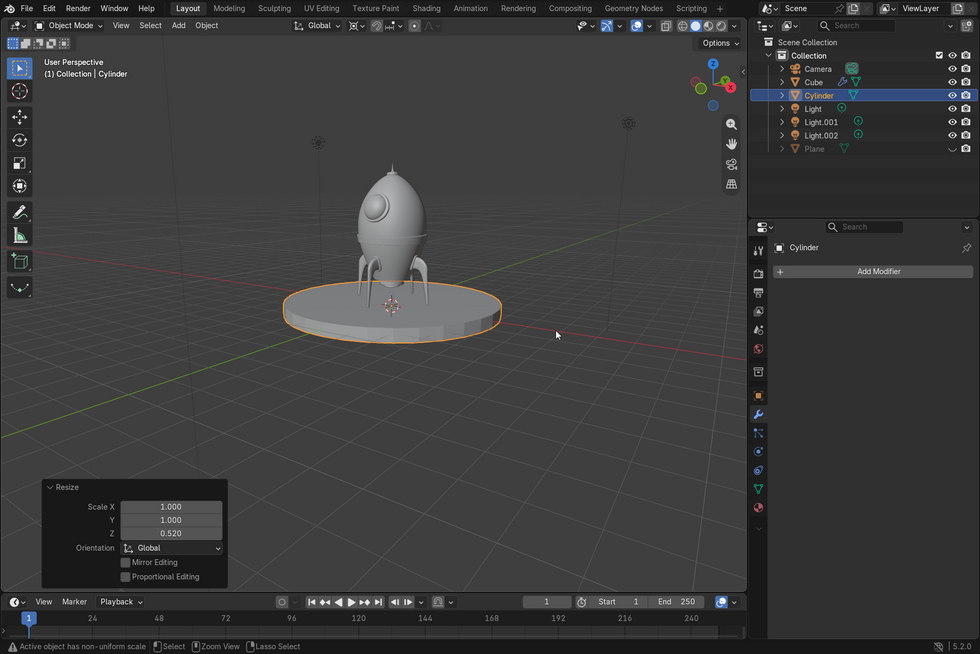Toggle X-ray view
Image resolution: width=980 pixels, height=654 pixels.
pyautogui.click(x=666, y=26)
